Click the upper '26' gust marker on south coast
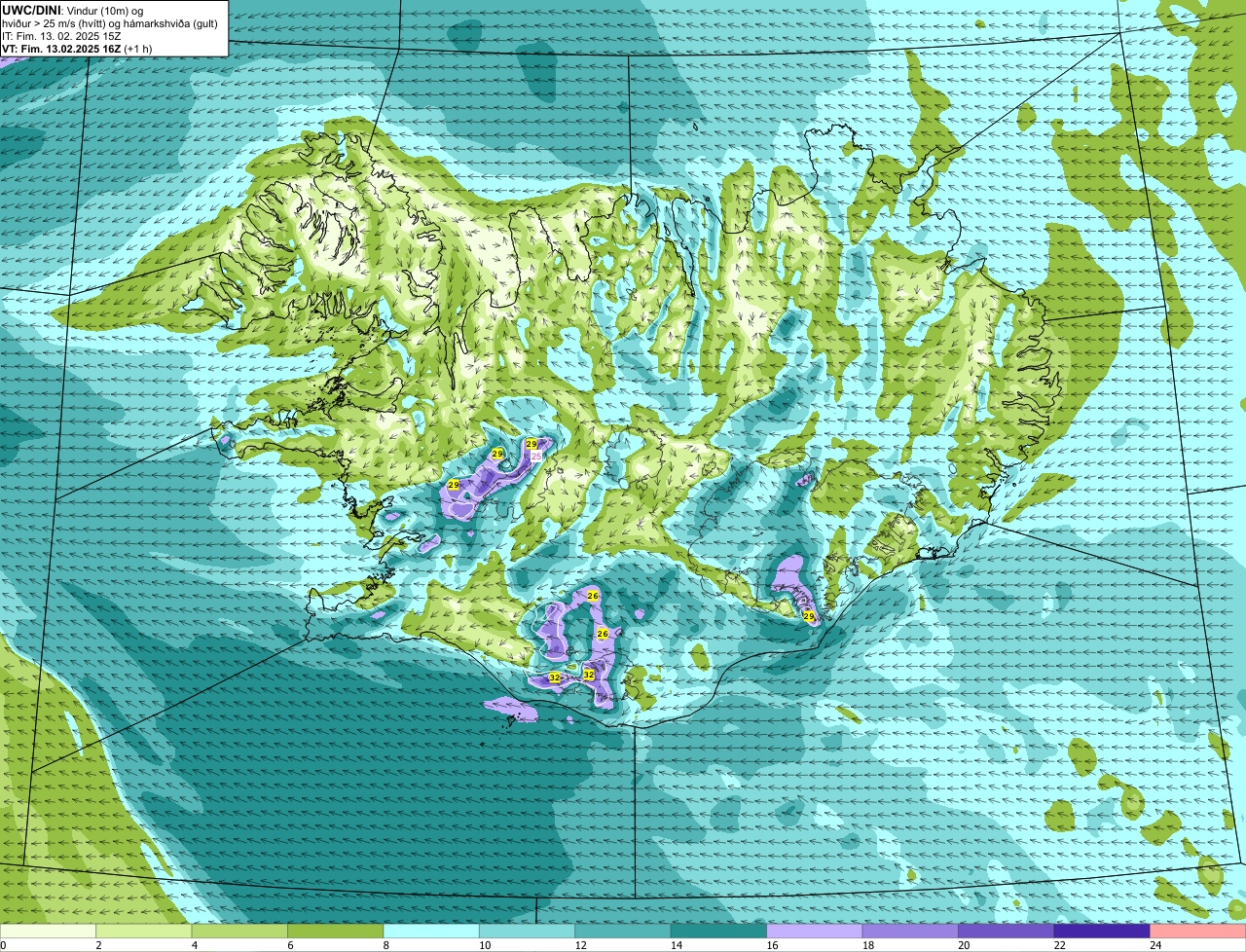This screenshot has width=1246, height=952. pyautogui.click(x=593, y=596)
